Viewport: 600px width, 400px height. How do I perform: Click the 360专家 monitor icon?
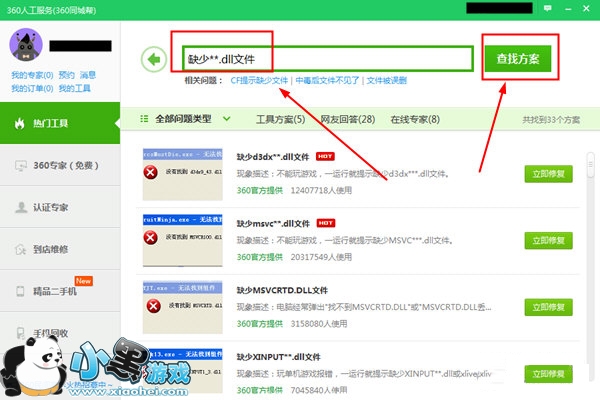click(x=20, y=166)
